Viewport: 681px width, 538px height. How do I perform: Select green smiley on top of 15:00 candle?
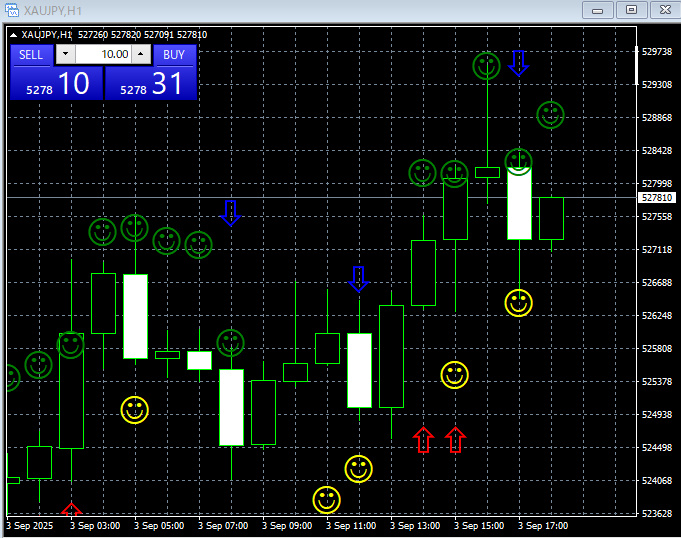coord(455,174)
